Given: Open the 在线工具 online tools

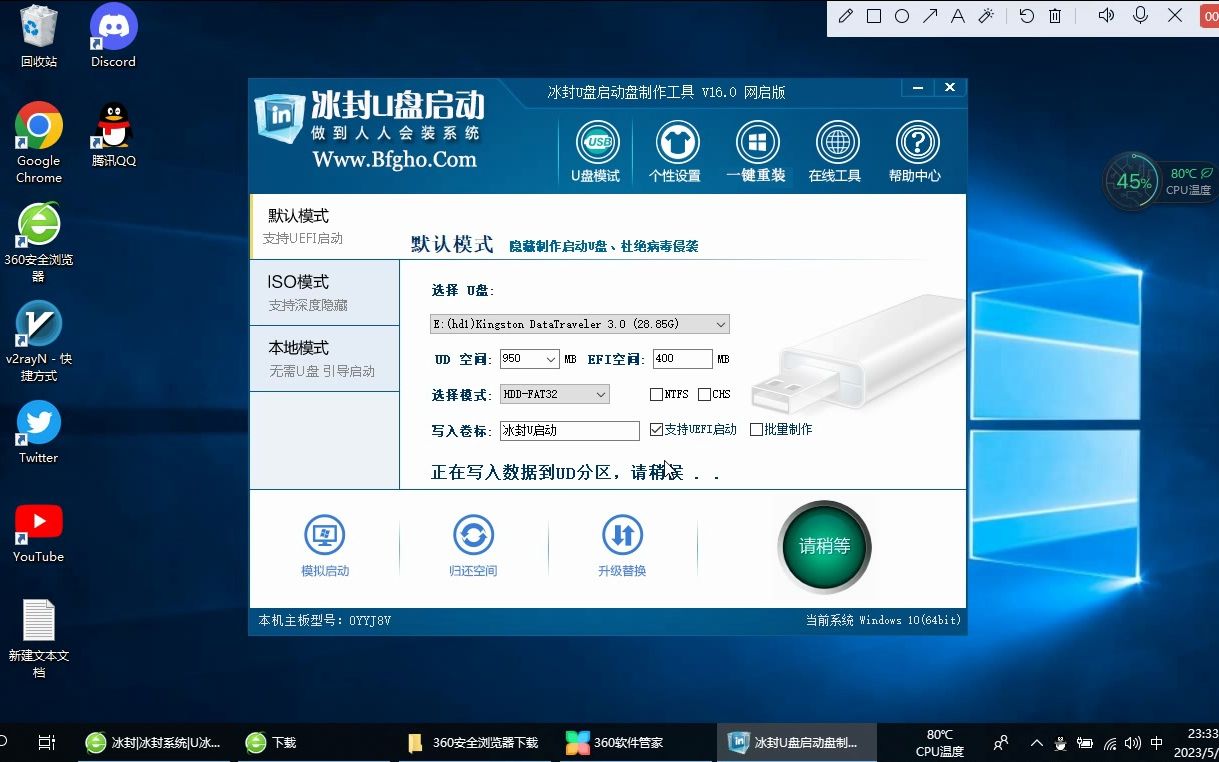Looking at the screenshot, I should tap(836, 148).
